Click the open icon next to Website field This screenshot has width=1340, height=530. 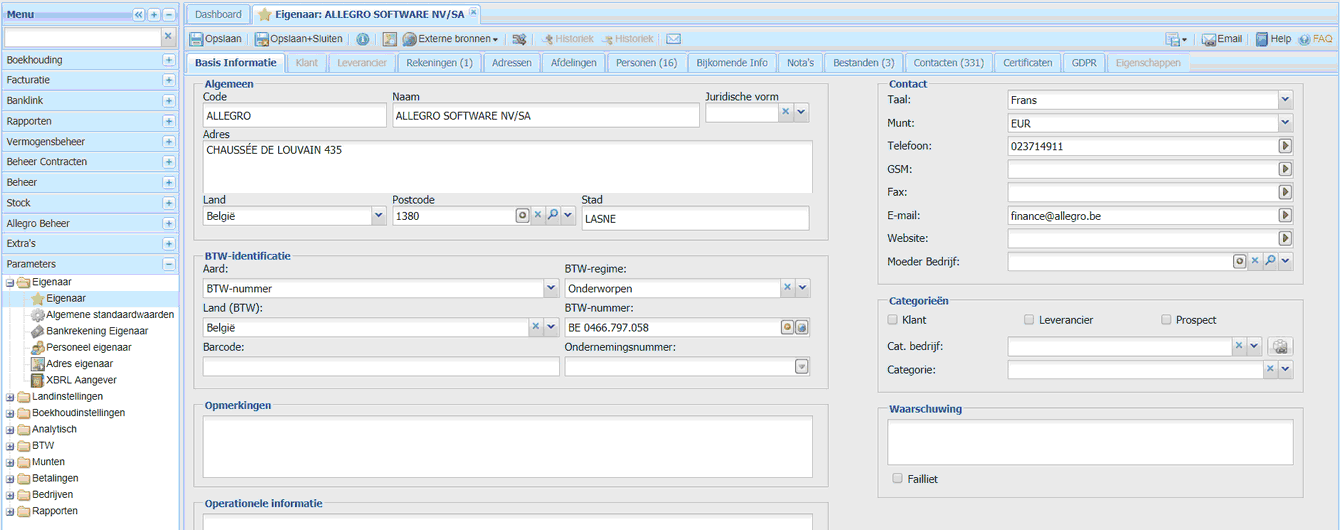click(1286, 238)
